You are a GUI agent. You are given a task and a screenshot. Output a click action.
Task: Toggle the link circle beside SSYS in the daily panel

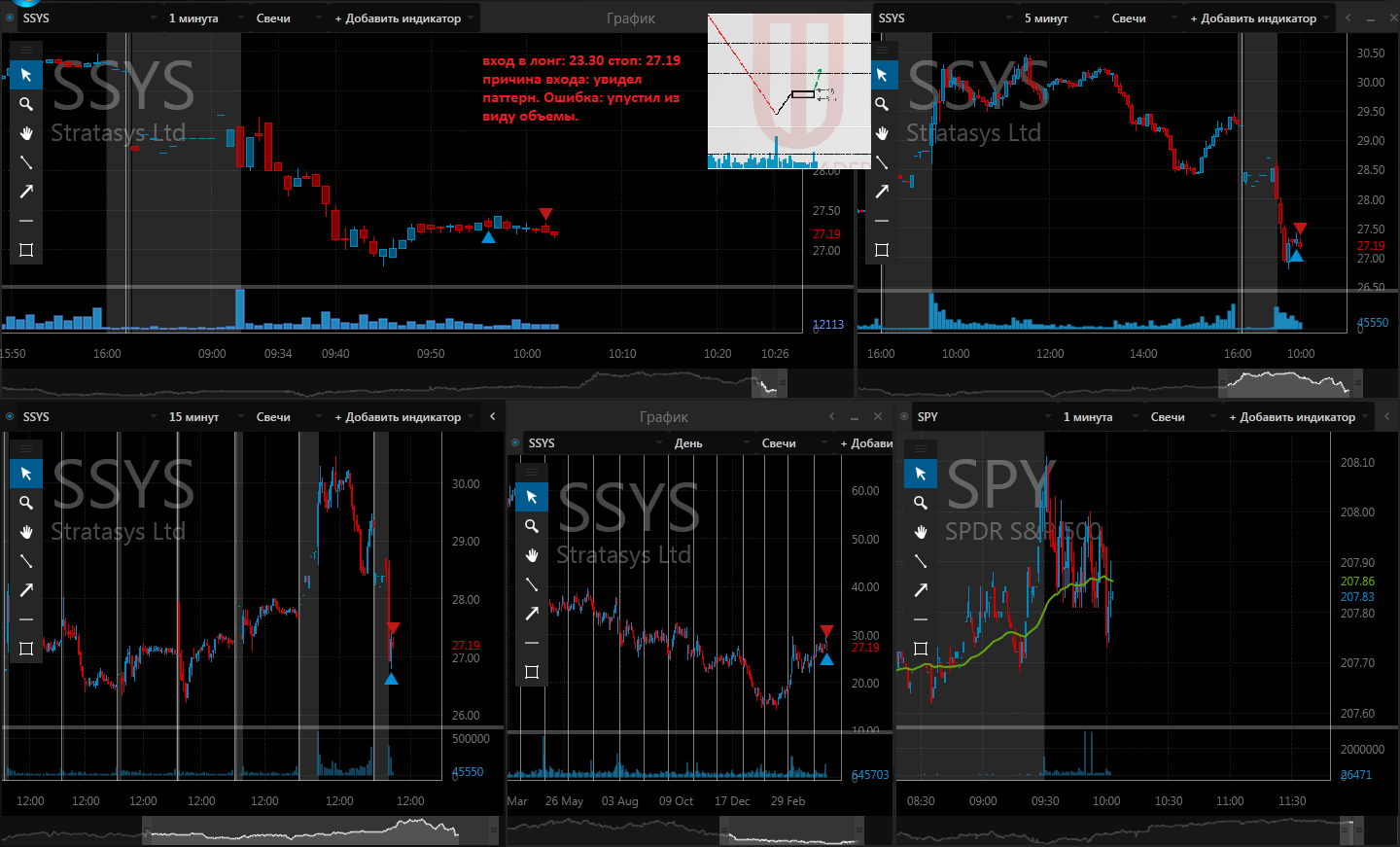coord(515,442)
